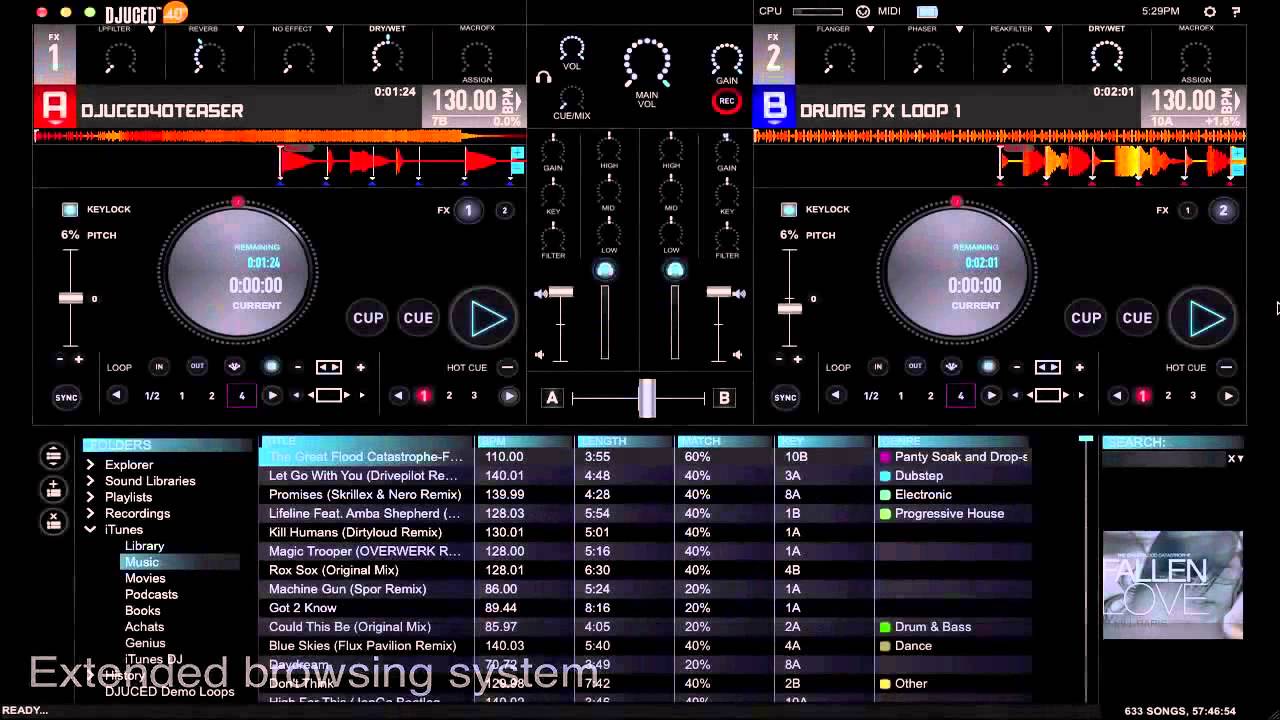Click the crossfader handle
The image size is (1280, 720).
coord(647,397)
